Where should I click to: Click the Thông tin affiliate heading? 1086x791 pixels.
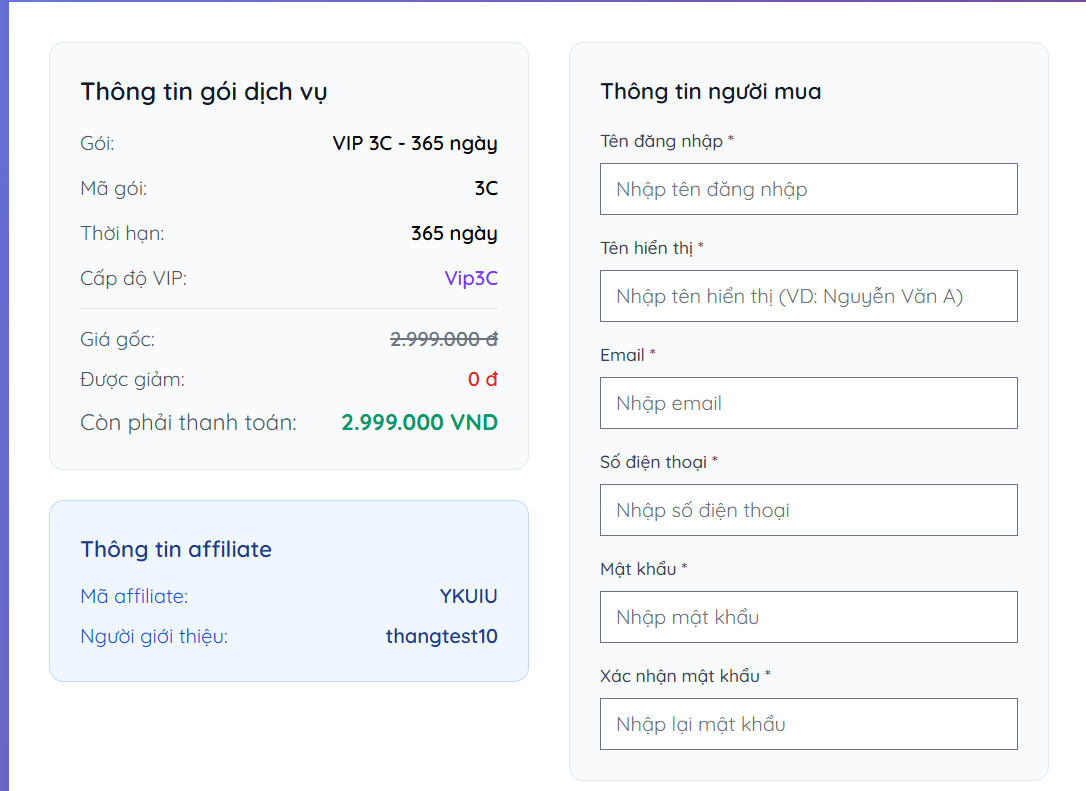(x=176, y=550)
